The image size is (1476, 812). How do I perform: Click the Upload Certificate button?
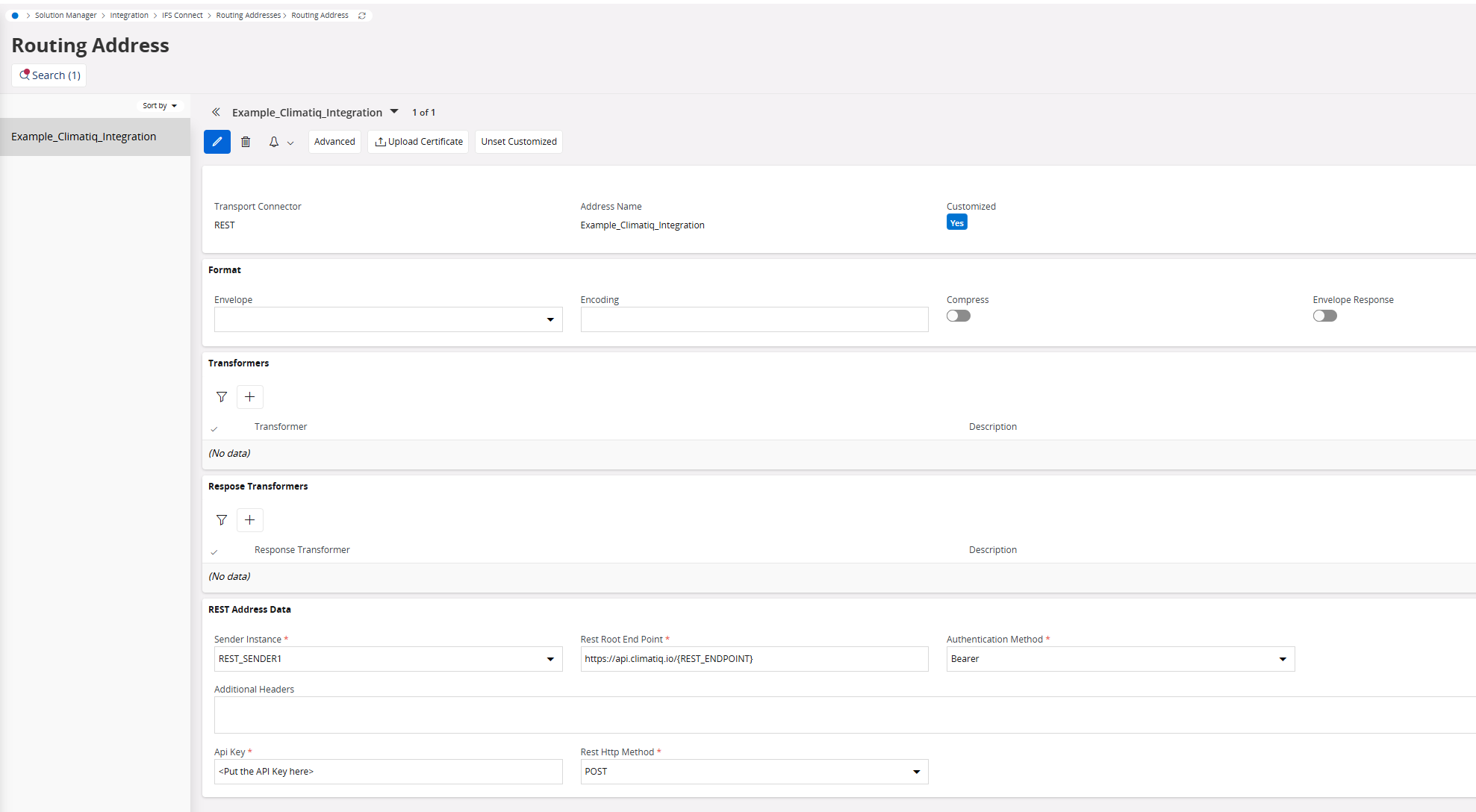[418, 142]
